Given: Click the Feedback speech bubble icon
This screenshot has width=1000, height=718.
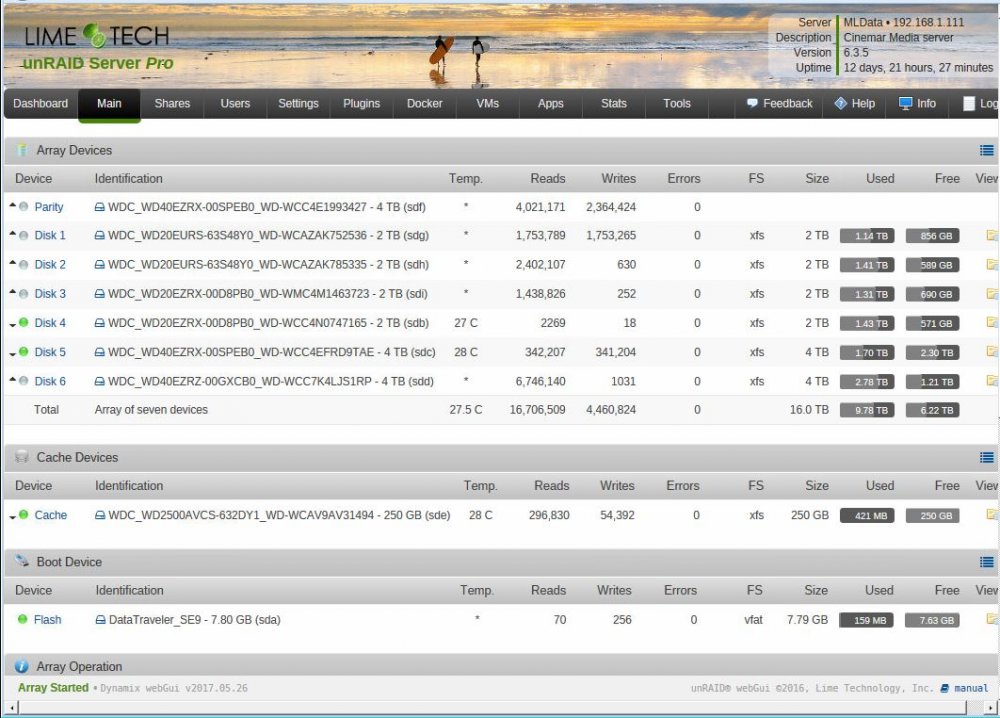Looking at the screenshot, I should (752, 103).
